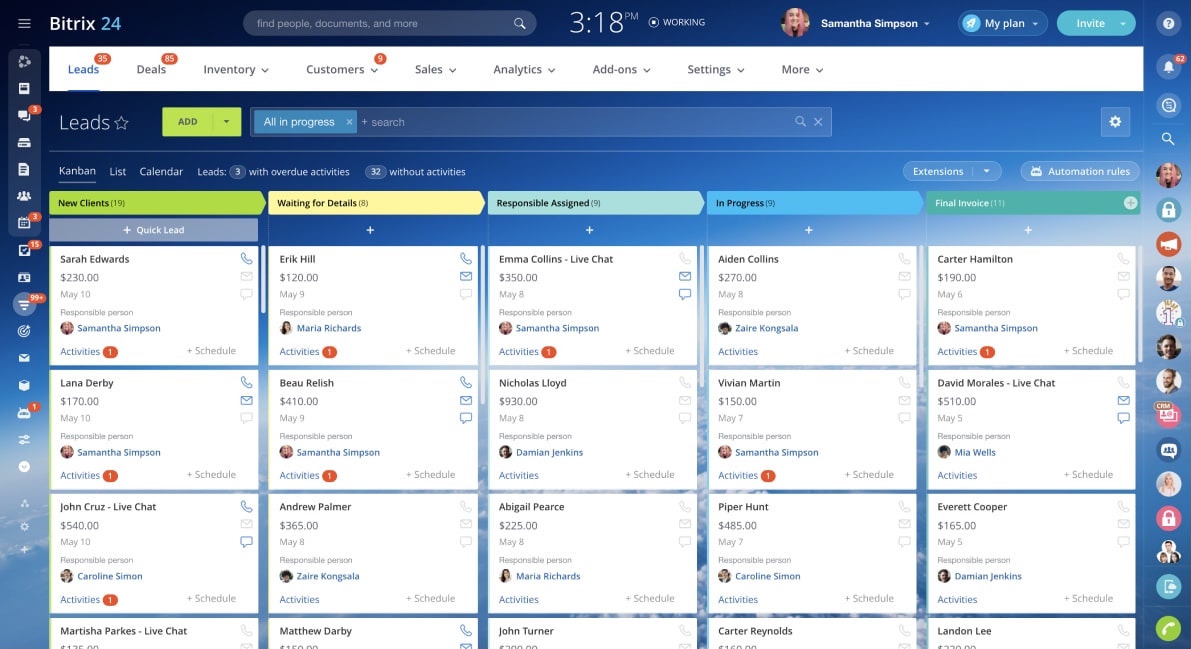Open the Extensions dropdown
The image size is (1191, 649).
951,171
